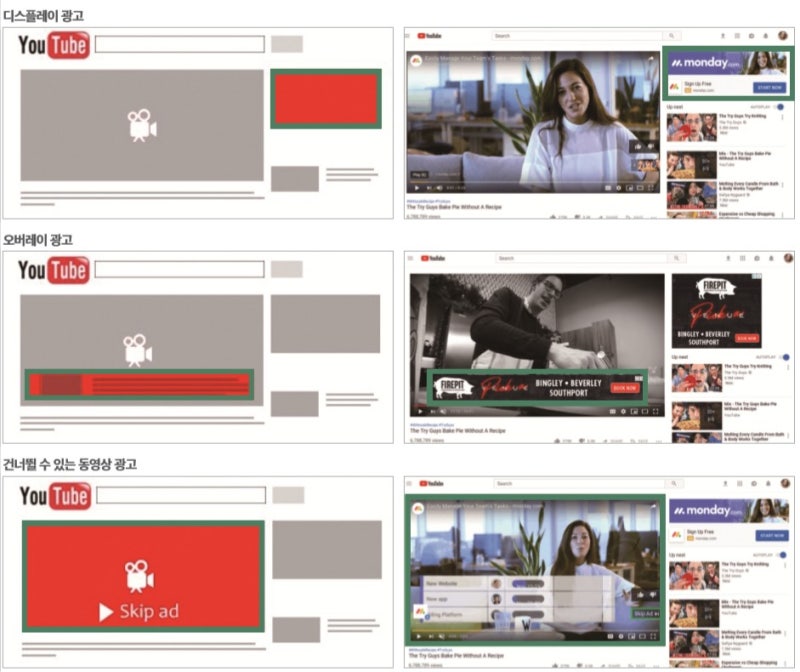Toggle Autoplay in display ad screenshot

pyautogui.click(x=779, y=107)
